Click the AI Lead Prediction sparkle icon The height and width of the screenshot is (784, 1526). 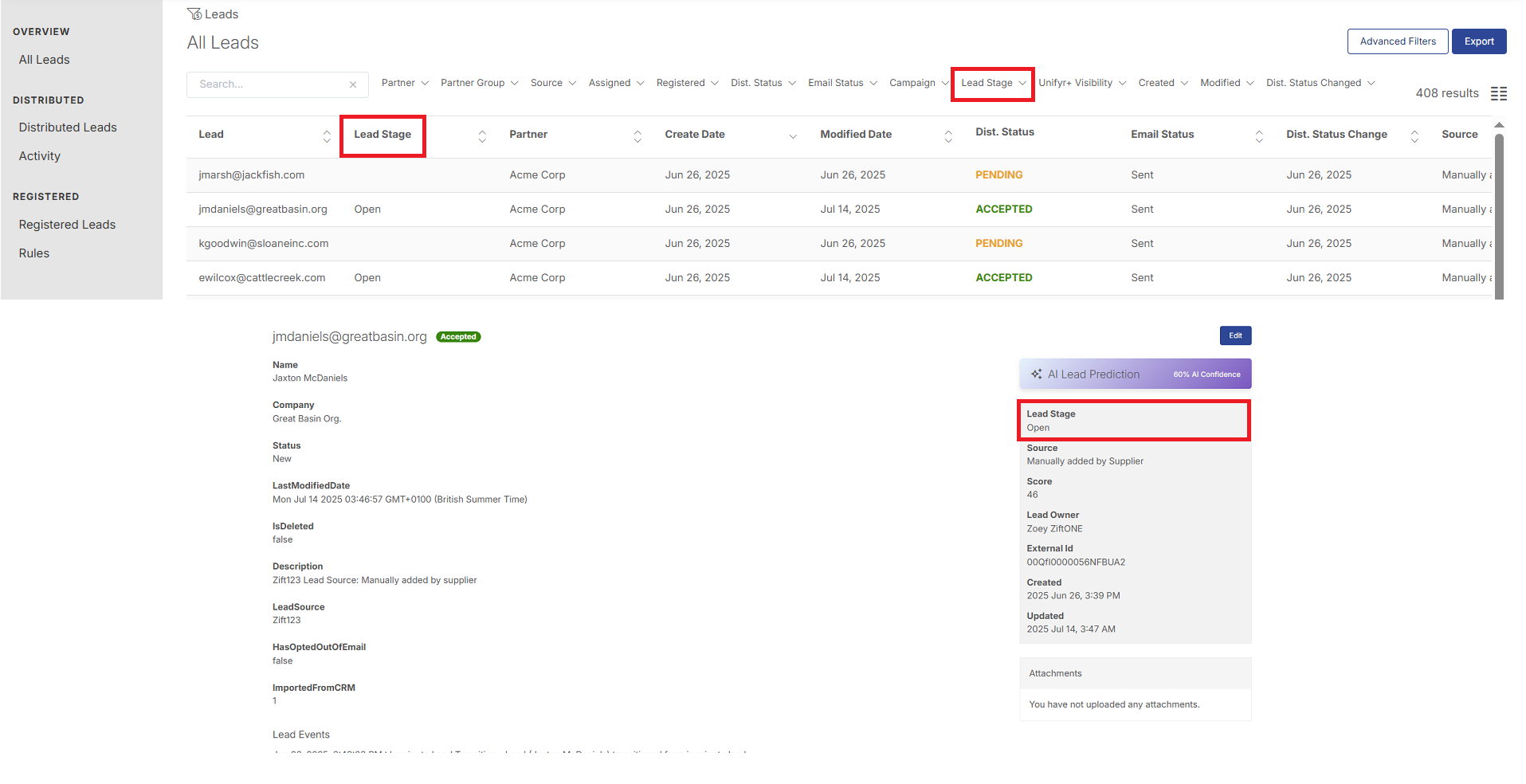pos(1036,374)
